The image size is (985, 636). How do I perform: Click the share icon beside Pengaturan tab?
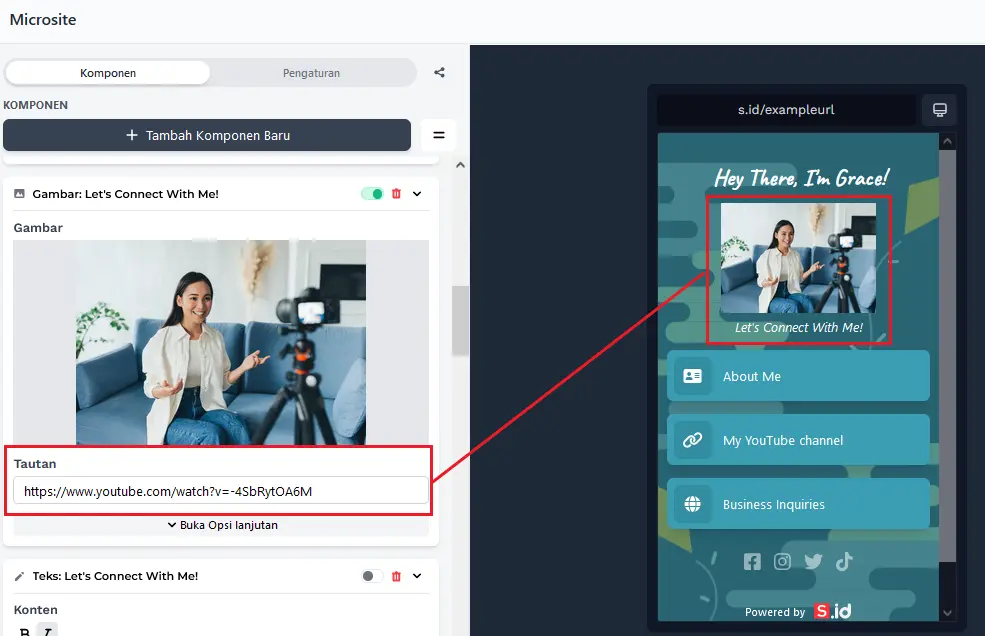pyautogui.click(x=439, y=73)
